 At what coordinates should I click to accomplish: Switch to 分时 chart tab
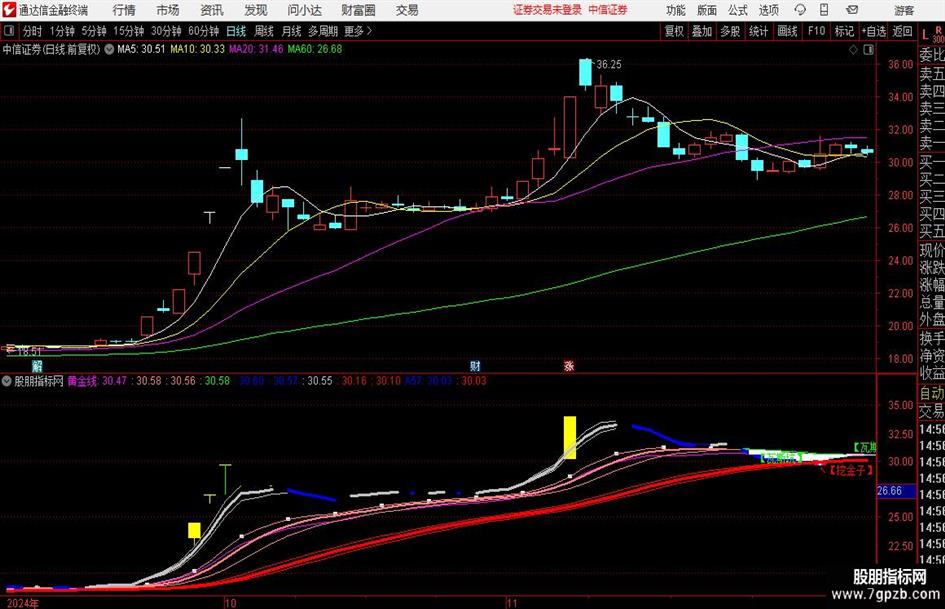tap(33, 31)
